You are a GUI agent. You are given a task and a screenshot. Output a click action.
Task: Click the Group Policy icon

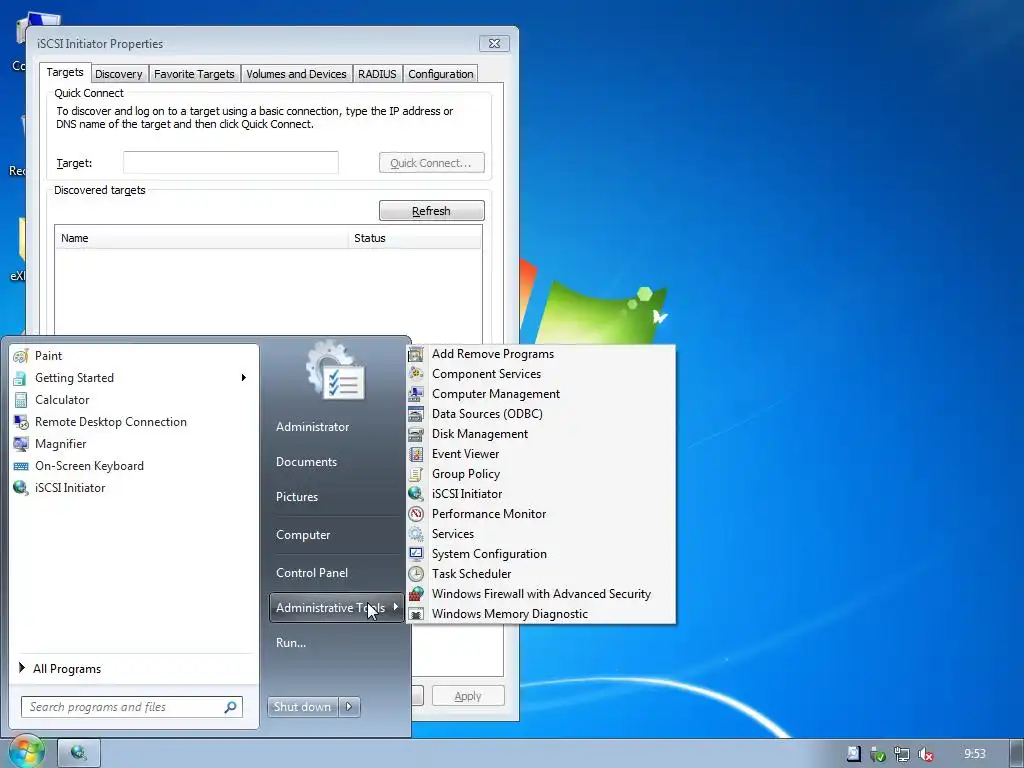point(416,474)
